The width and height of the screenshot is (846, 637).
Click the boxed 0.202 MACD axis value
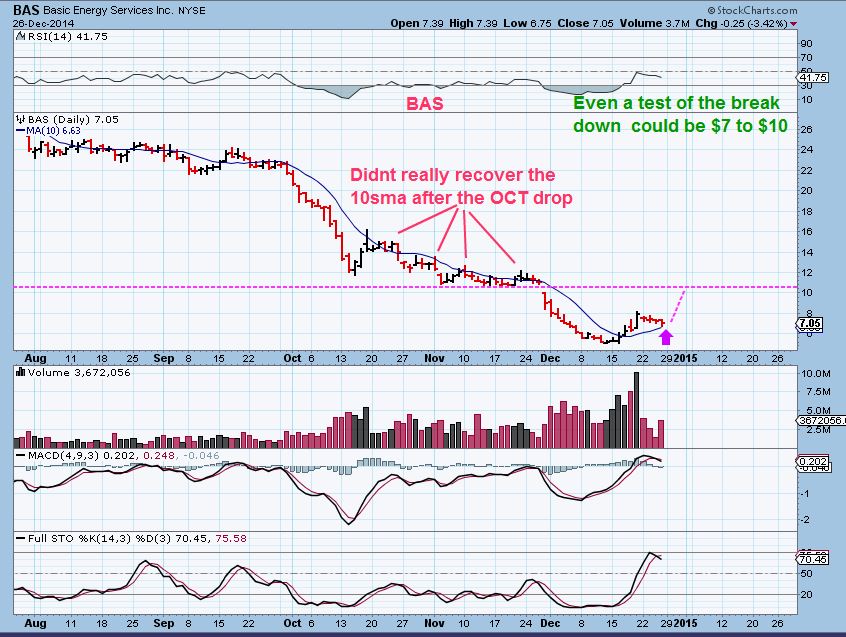coord(813,462)
